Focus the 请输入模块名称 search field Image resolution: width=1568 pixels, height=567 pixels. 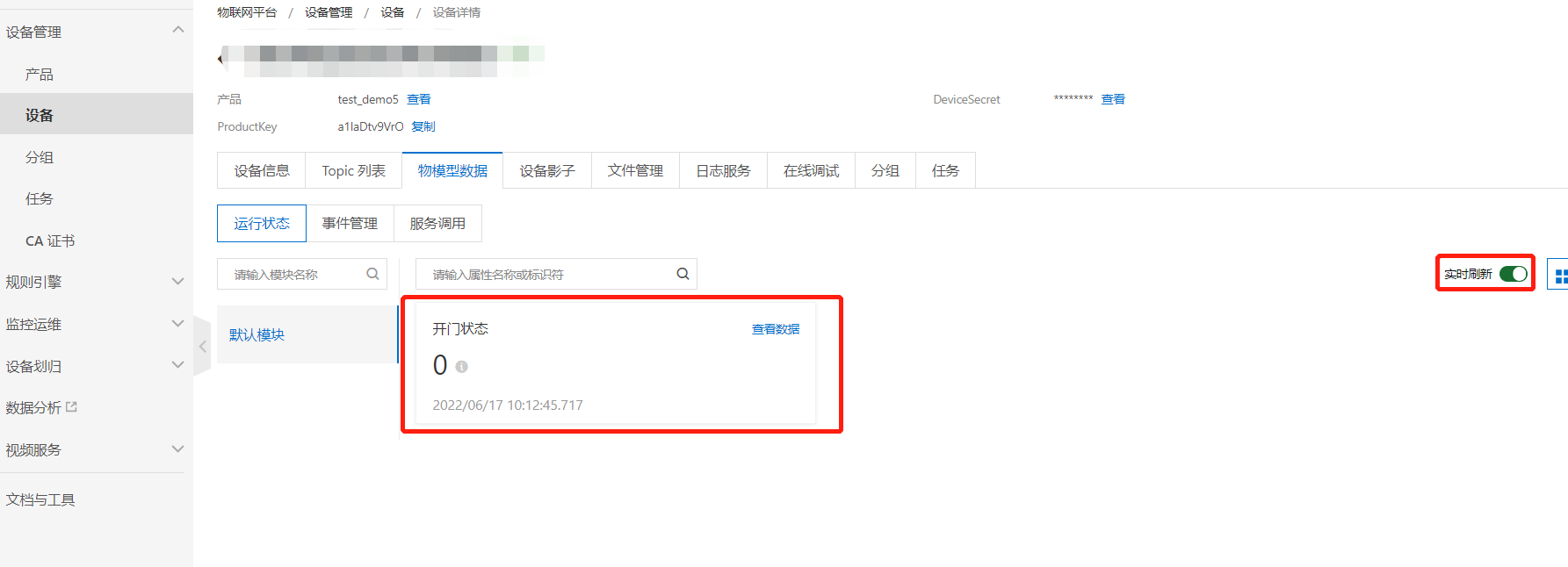coord(302,274)
